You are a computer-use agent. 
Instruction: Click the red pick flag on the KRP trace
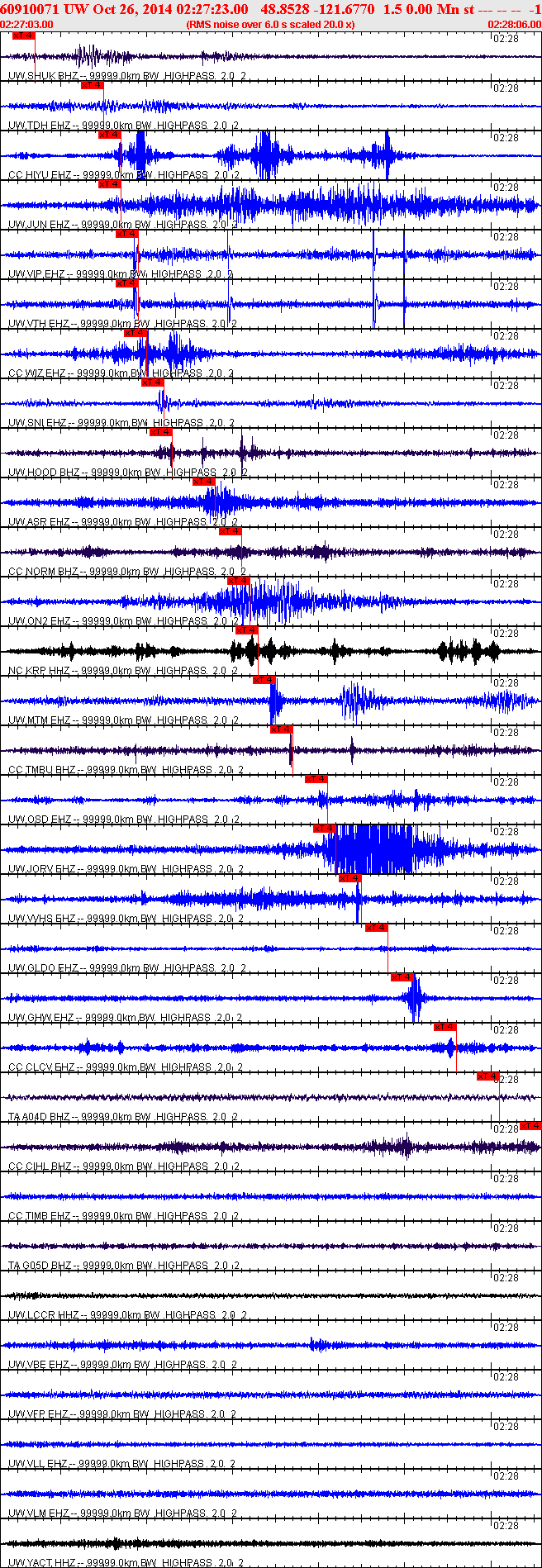point(246,630)
